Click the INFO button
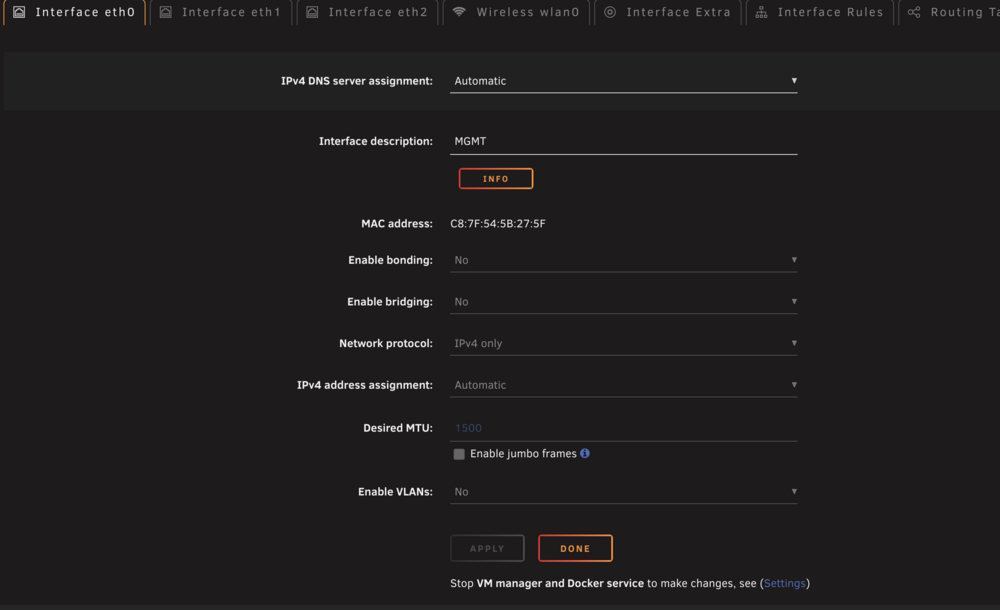Viewport: 1000px width, 610px height. click(496, 179)
